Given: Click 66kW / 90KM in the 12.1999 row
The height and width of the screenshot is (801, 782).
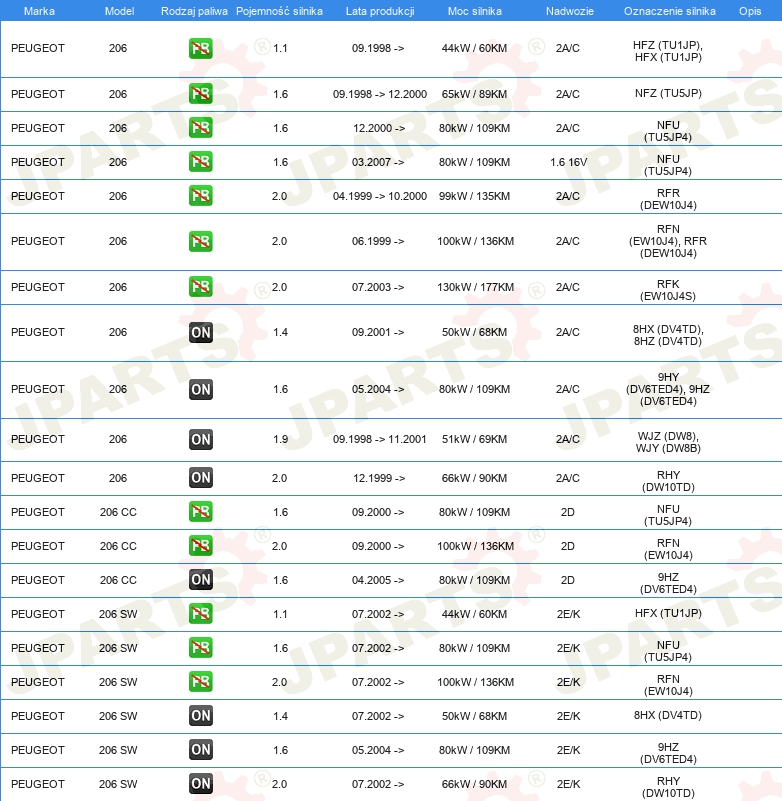Looking at the screenshot, I should (475, 478).
